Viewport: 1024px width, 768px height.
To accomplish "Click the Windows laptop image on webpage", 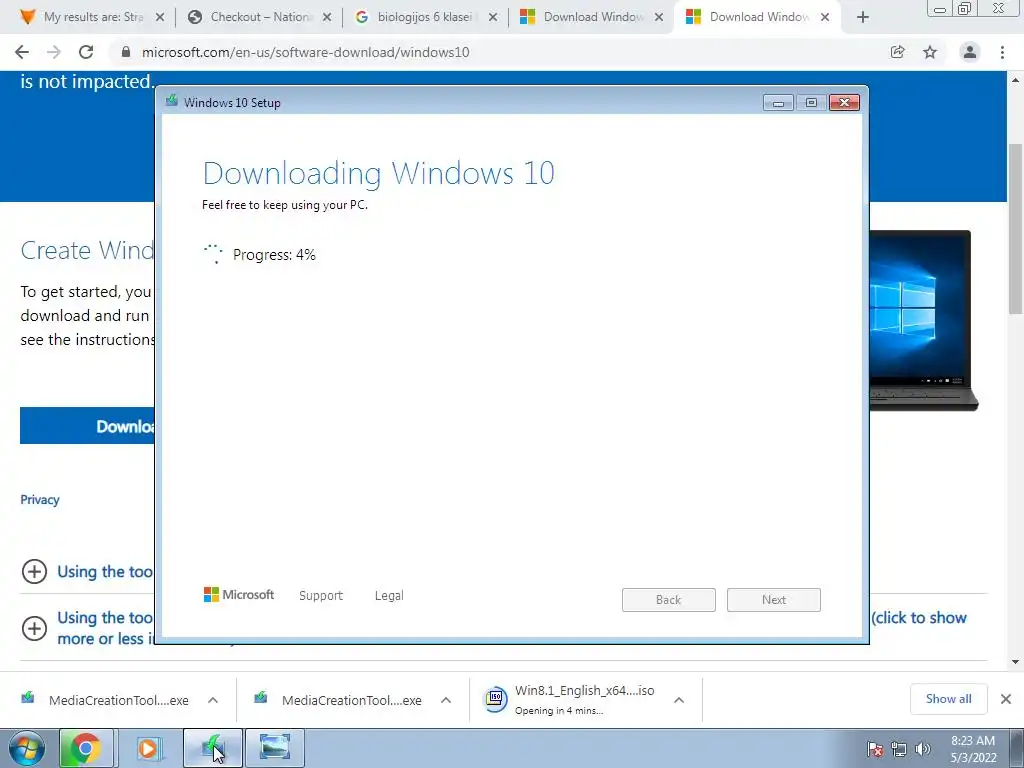I will tap(923, 320).
